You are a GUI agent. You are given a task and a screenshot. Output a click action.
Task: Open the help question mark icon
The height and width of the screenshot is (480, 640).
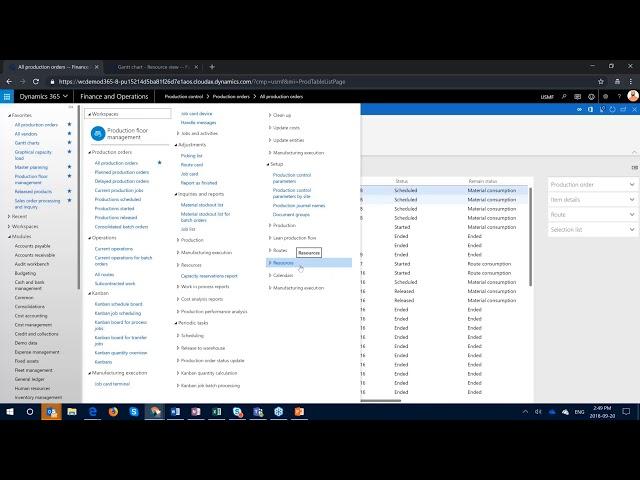tap(619, 97)
